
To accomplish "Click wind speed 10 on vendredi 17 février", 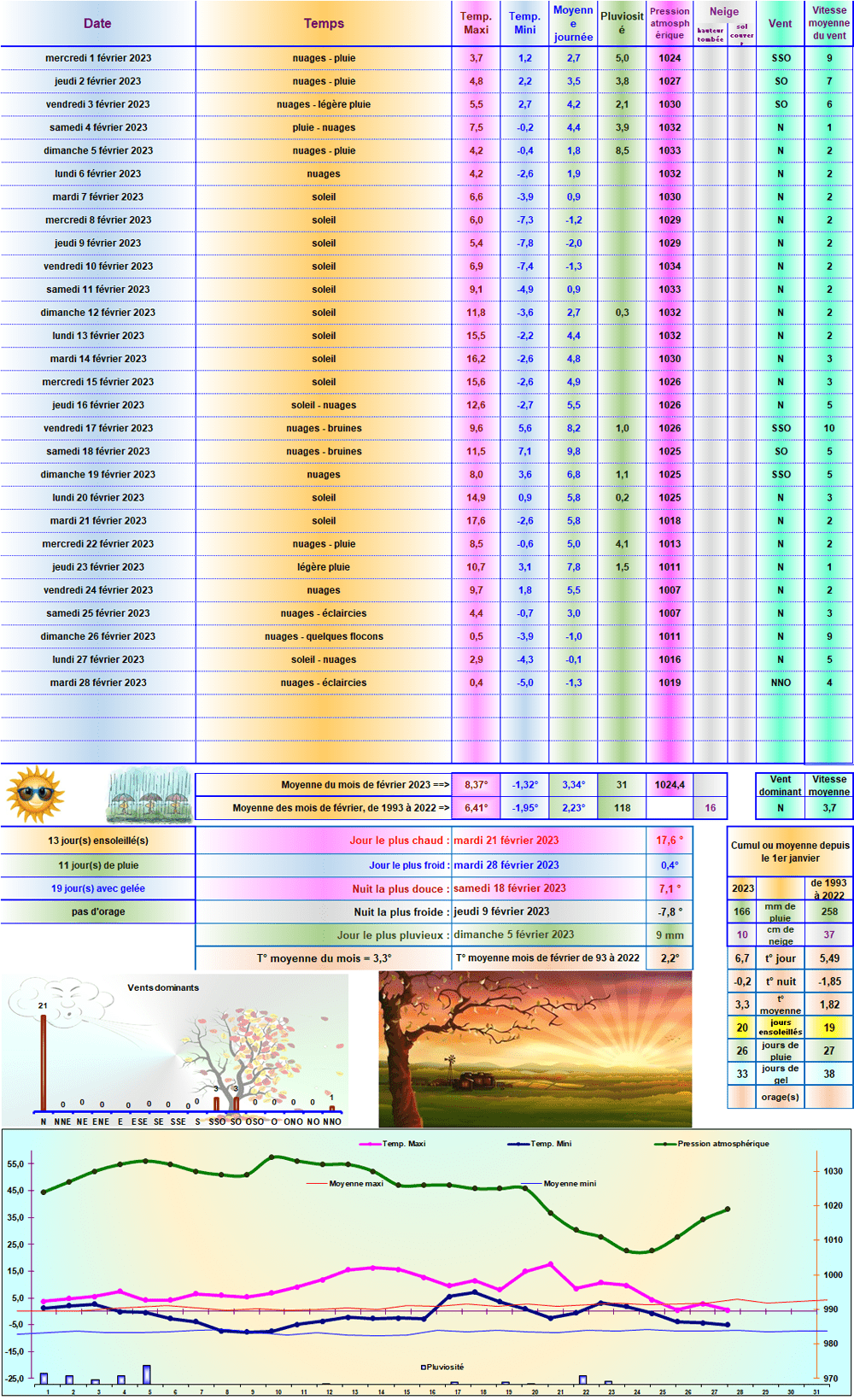I will coord(829,428).
